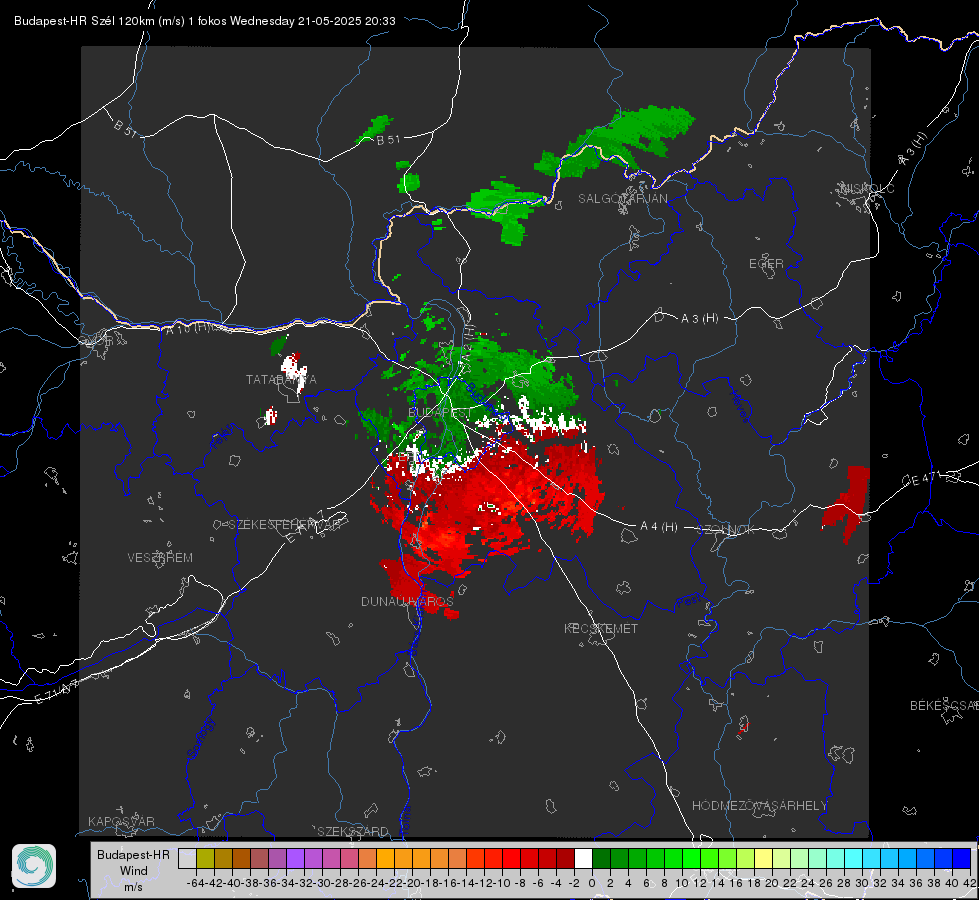Image resolution: width=979 pixels, height=900 pixels.
Task: Click the swirl logo icon beside the legend
Action: pos(34,866)
